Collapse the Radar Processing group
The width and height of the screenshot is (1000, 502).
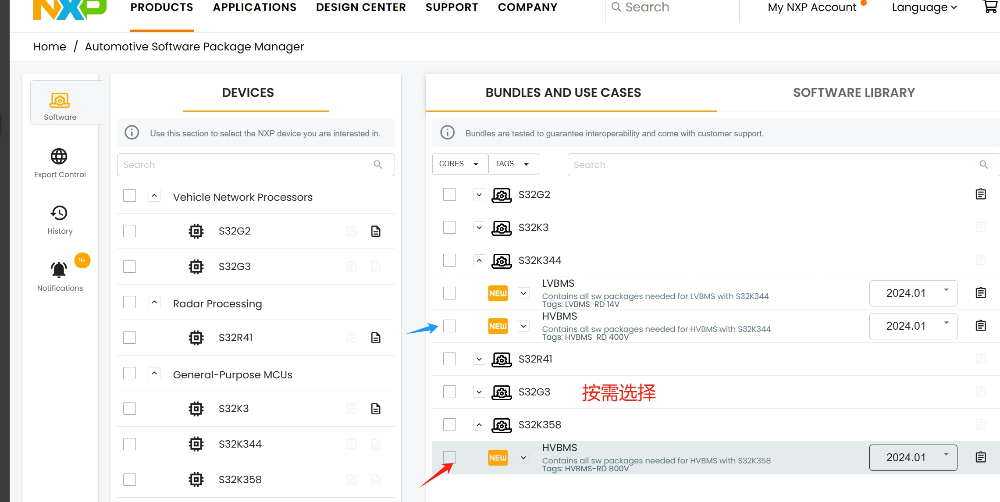click(155, 303)
